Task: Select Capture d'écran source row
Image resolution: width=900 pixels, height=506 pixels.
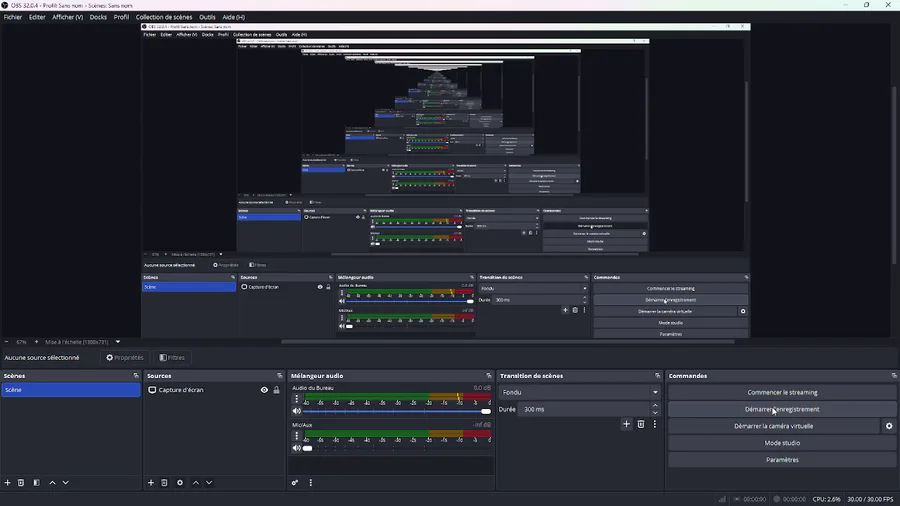Action: (213, 390)
